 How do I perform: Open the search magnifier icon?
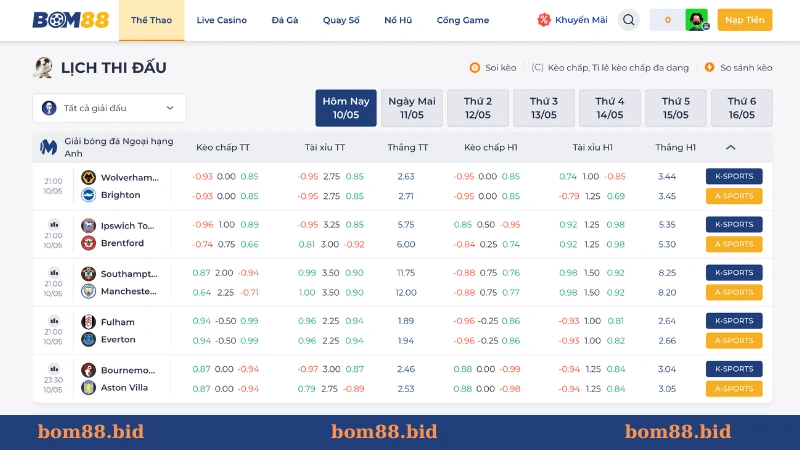click(x=629, y=20)
